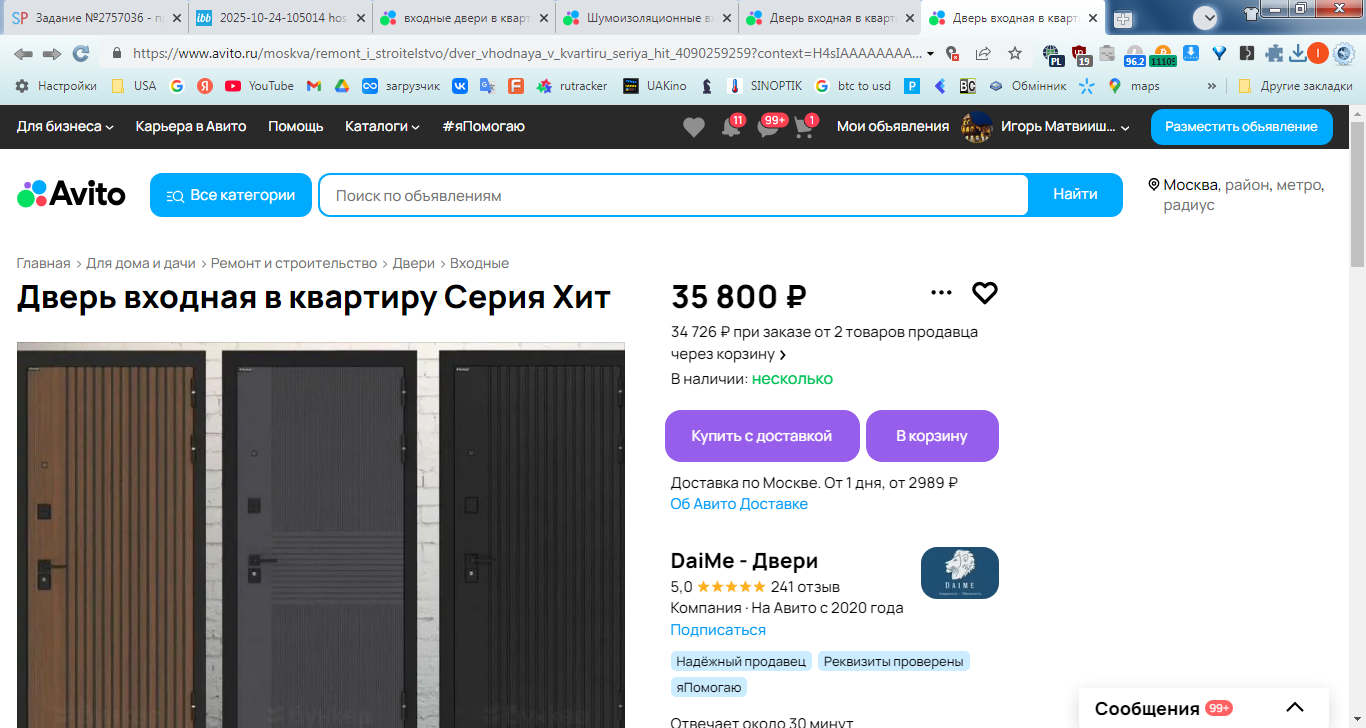Click Купить с доставкой button
Viewport: 1366px width, 728px height.
coord(762,436)
